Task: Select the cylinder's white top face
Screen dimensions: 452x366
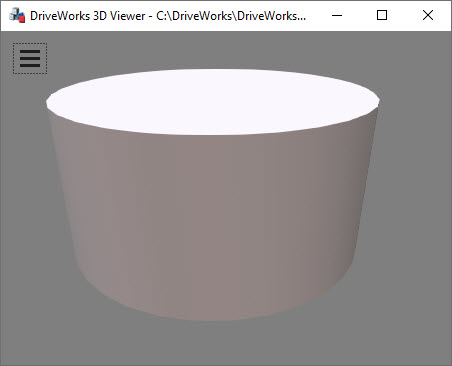Action: coord(213,102)
